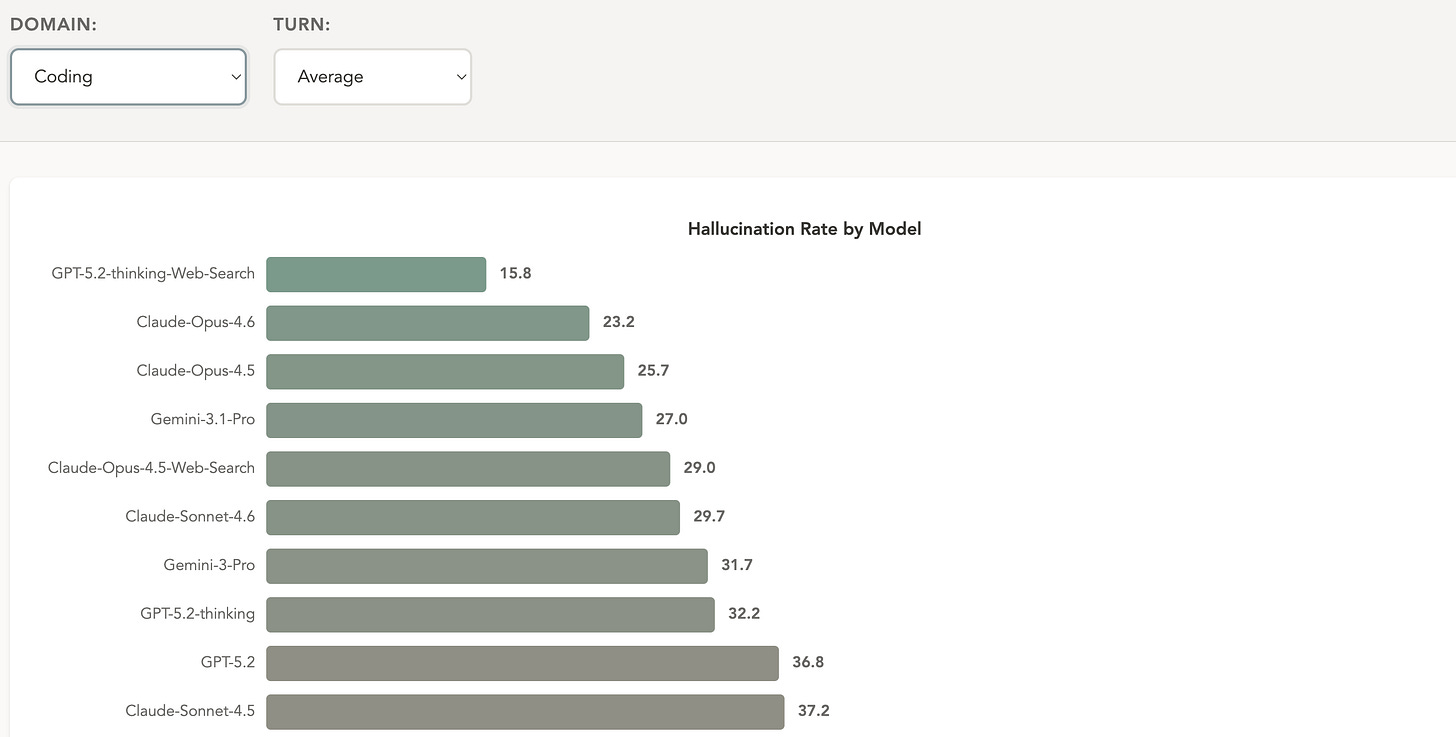The height and width of the screenshot is (737, 1456).
Task: Click the value 36.8
Action: coord(808,662)
